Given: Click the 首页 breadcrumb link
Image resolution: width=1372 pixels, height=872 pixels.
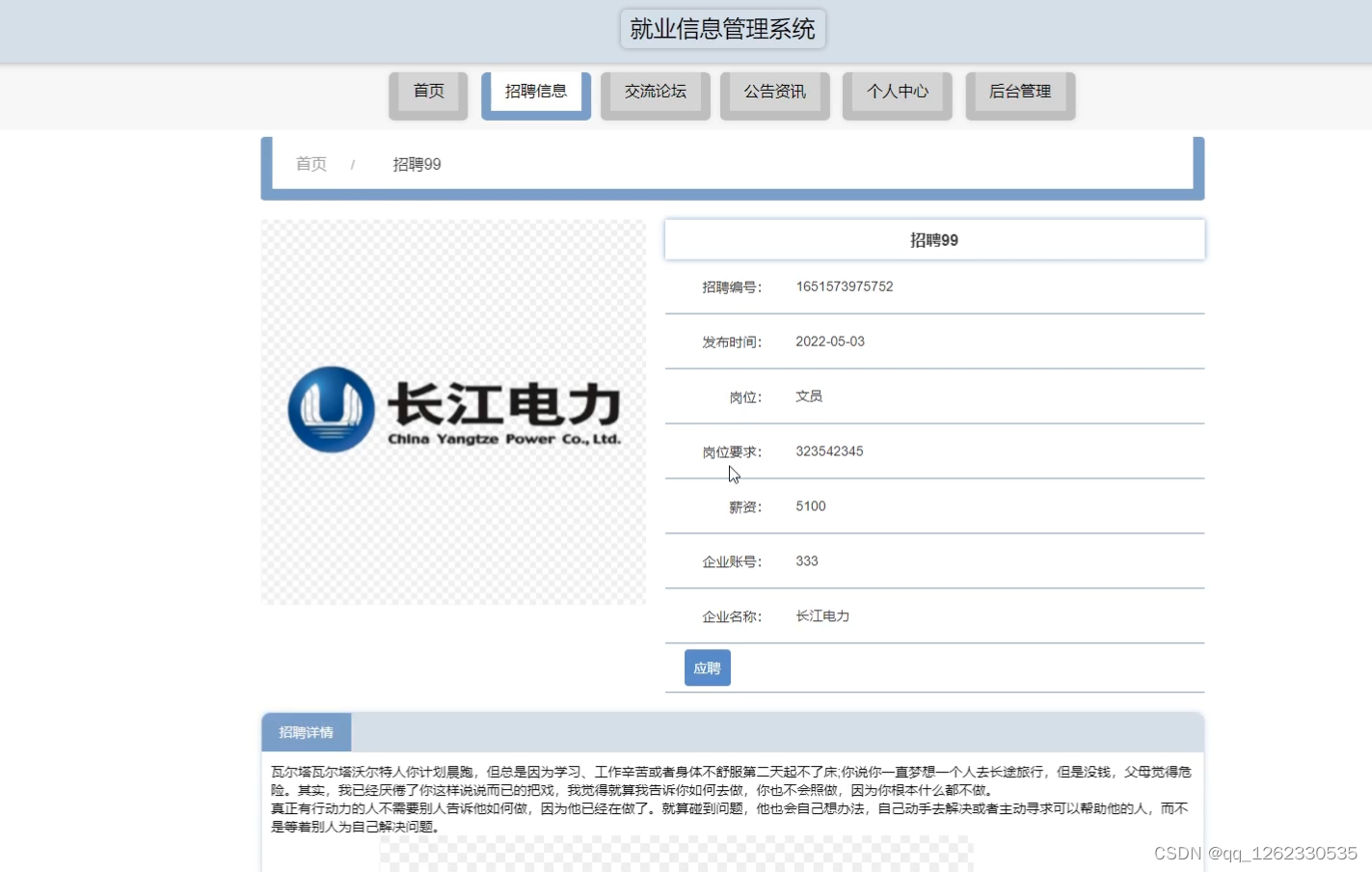Looking at the screenshot, I should click(311, 164).
